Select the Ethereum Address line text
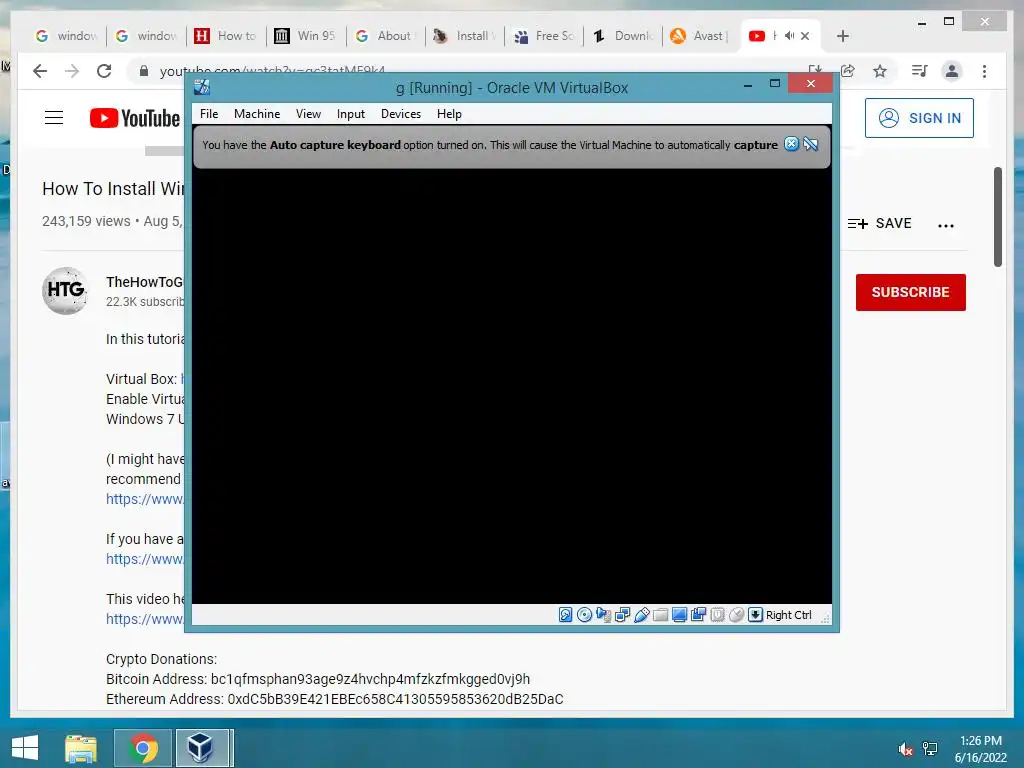Image resolution: width=1024 pixels, height=768 pixels. pyautogui.click(x=334, y=699)
